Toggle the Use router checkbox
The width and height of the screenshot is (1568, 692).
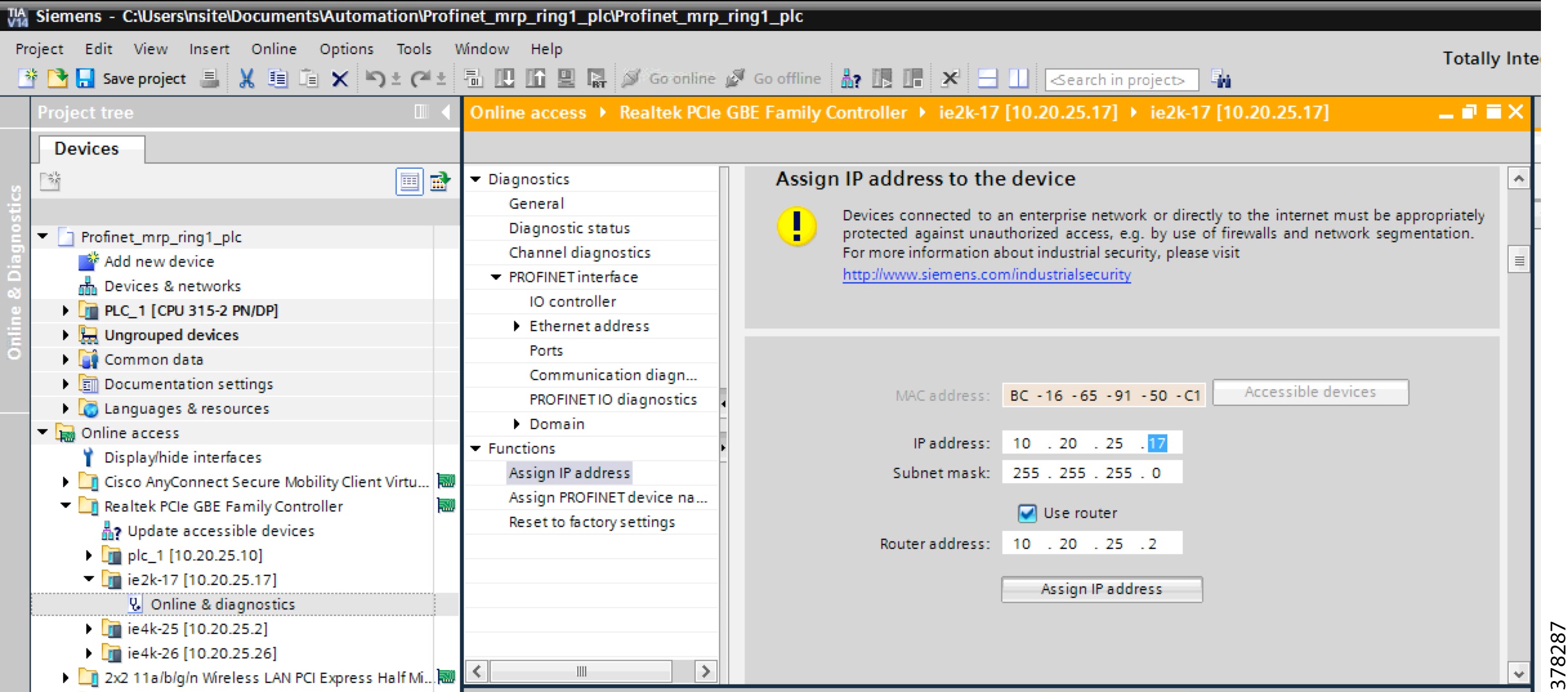click(1027, 514)
